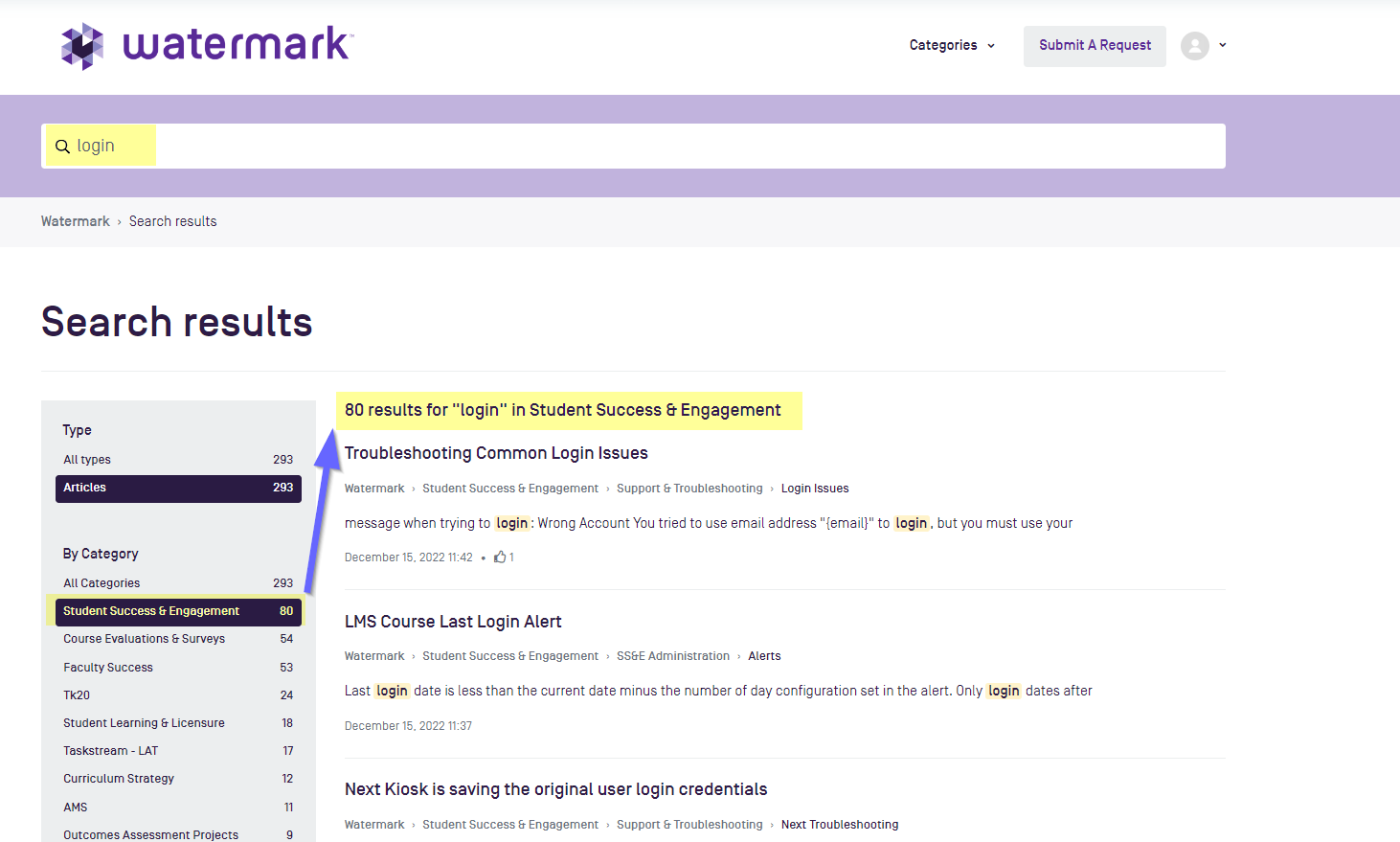Click Student Success & Engagement in second result

coord(510,656)
